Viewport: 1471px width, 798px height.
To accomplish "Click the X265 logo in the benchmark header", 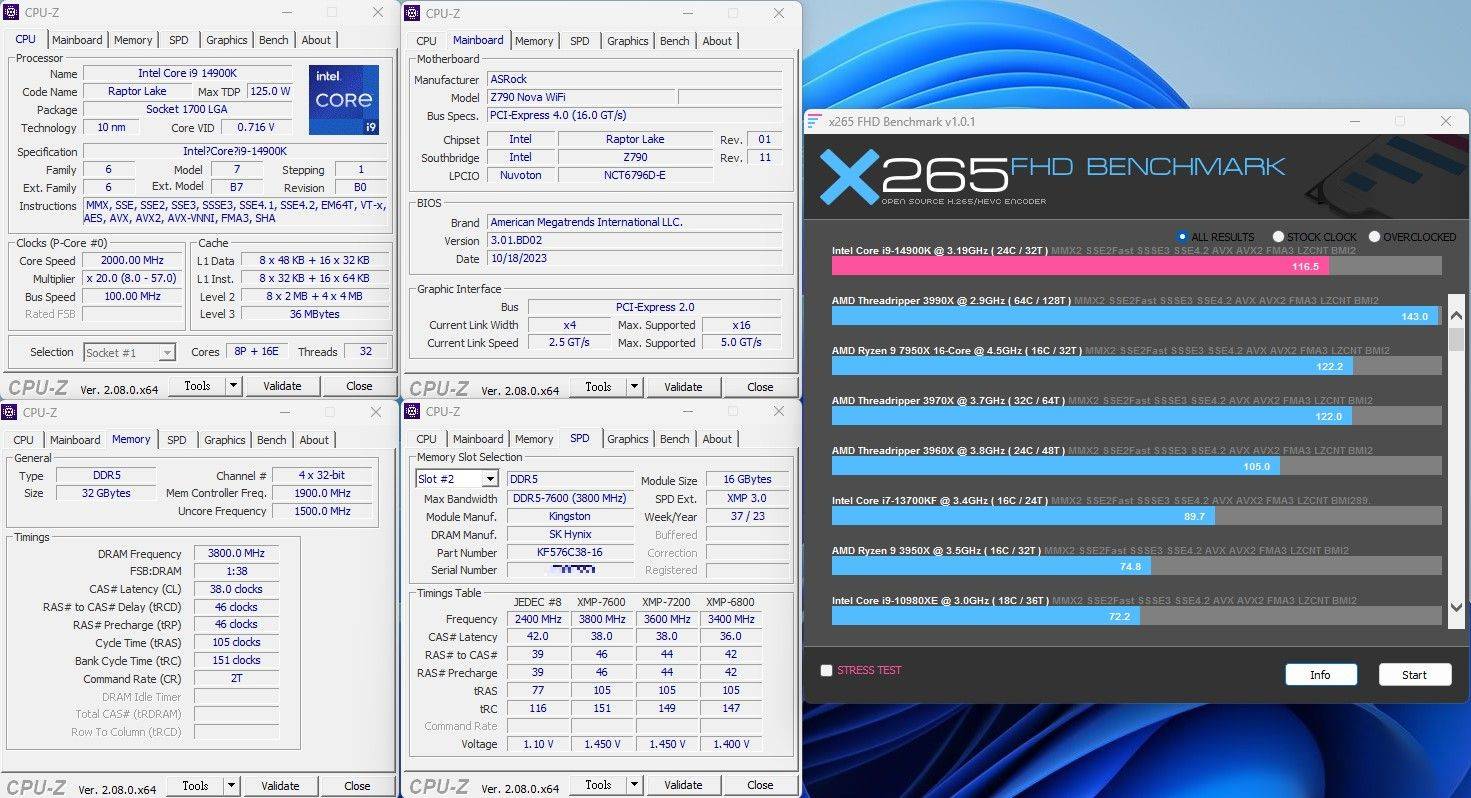I will [912, 175].
